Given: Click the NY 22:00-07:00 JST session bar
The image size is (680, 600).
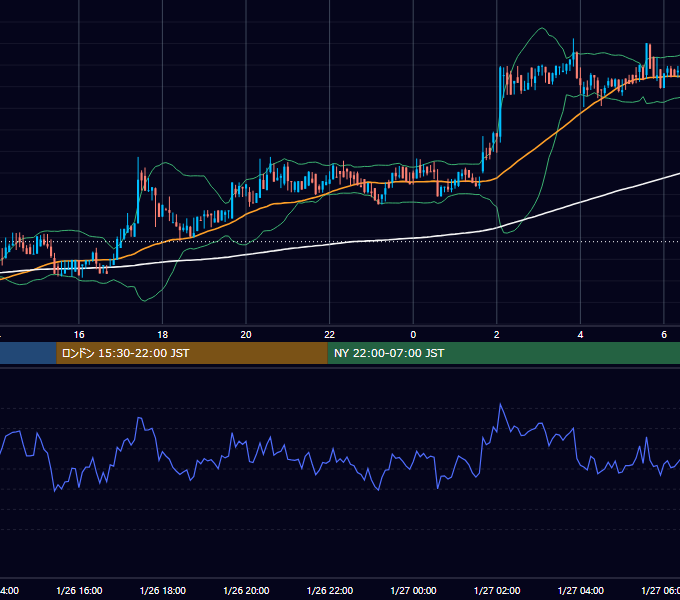Looking at the screenshot, I should pos(503,353).
